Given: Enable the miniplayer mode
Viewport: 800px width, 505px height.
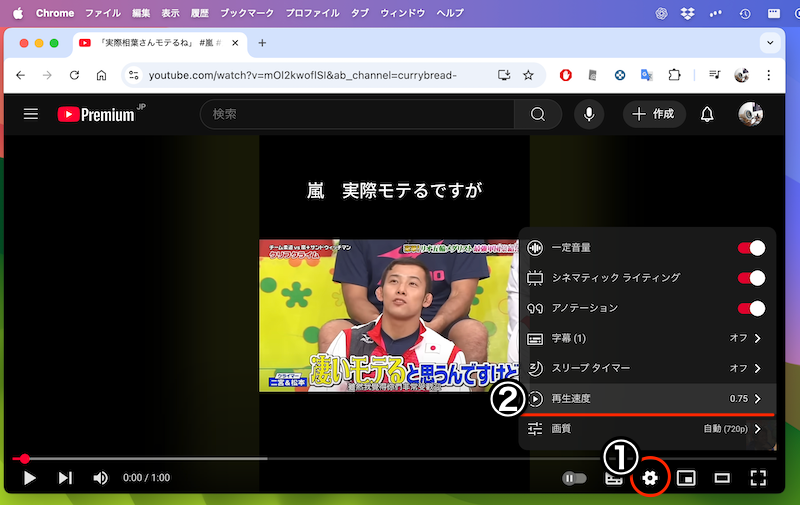Looking at the screenshot, I should point(686,478).
